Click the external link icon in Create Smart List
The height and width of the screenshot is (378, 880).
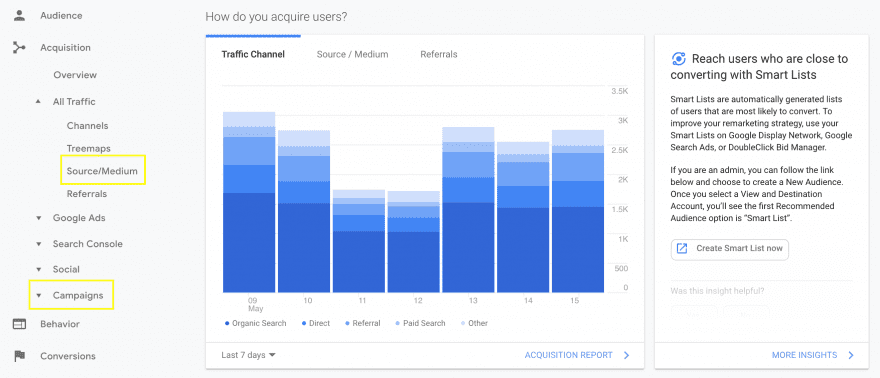(x=682, y=248)
